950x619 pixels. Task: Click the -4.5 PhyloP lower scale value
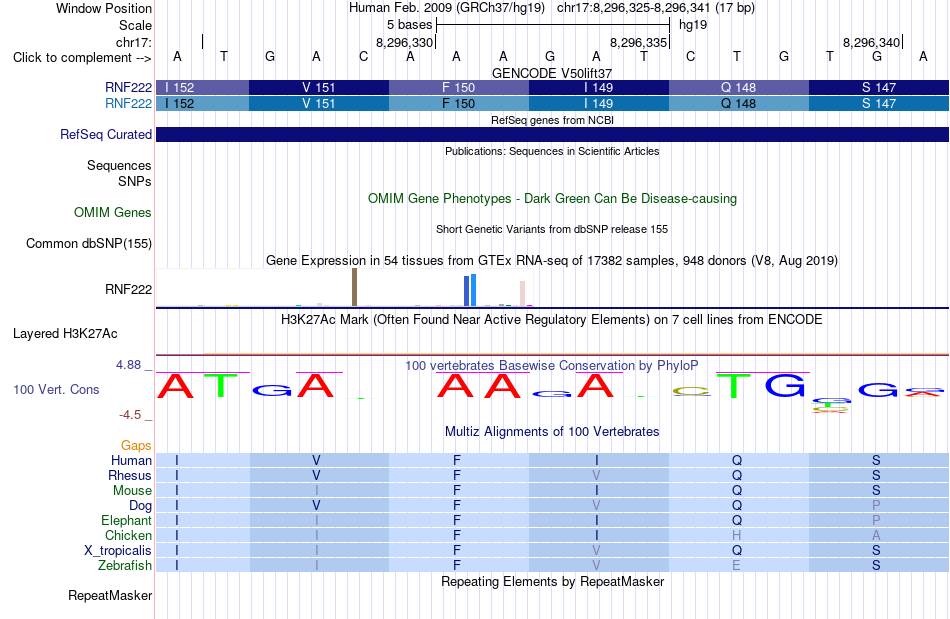[x=130, y=415]
